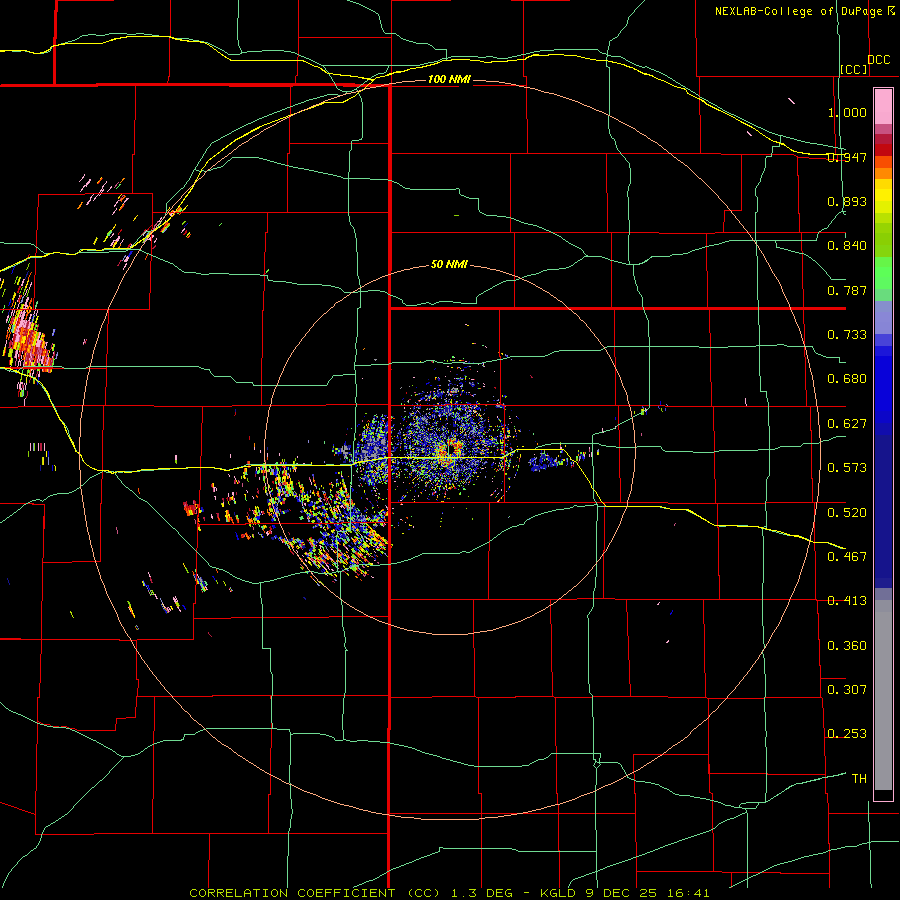This screenshot has height=900, width=900.
Task: Click the 0.520 color scale value
Action: click(x=847, y=513)
